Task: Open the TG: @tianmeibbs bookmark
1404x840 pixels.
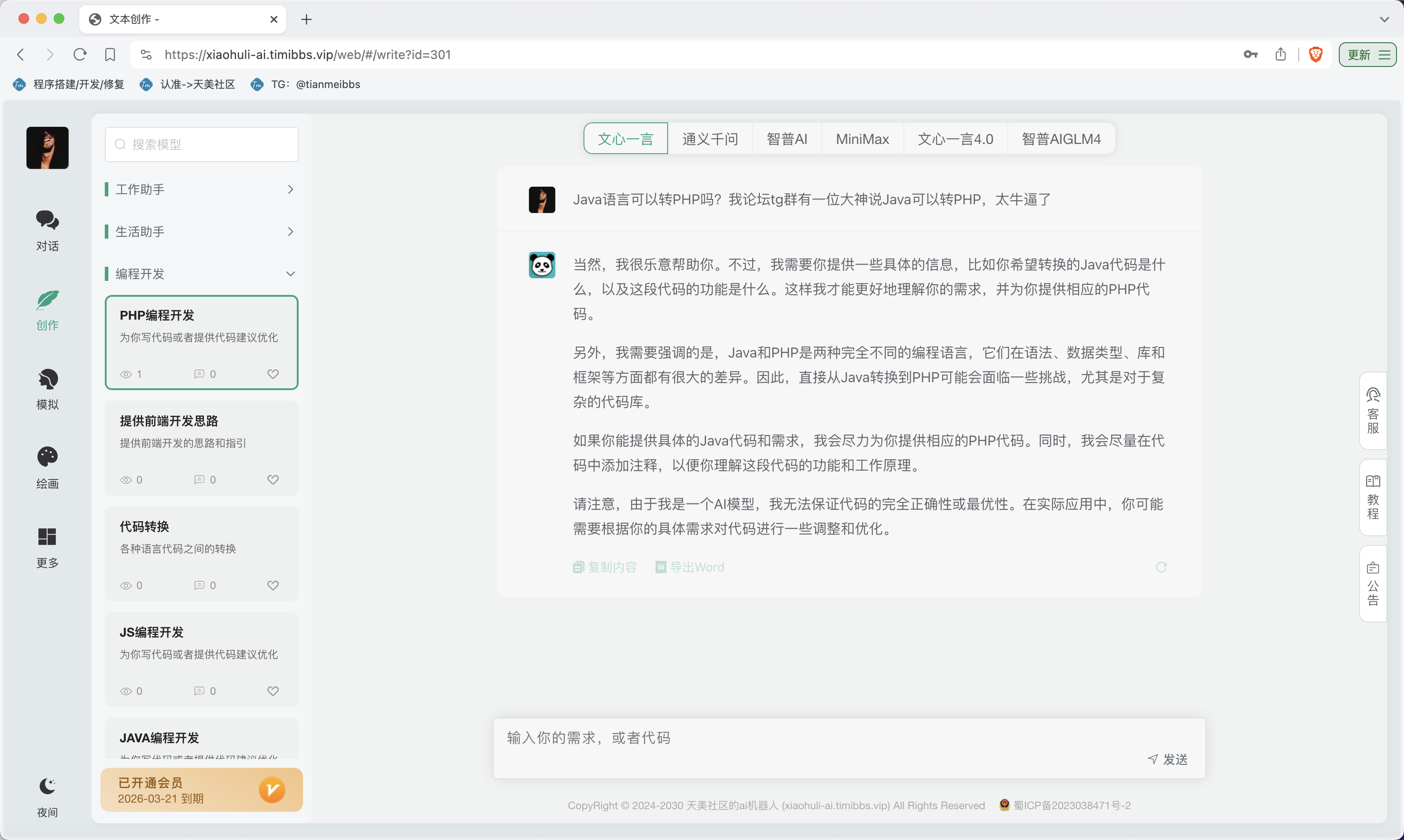Action: [x=305, y=85]
